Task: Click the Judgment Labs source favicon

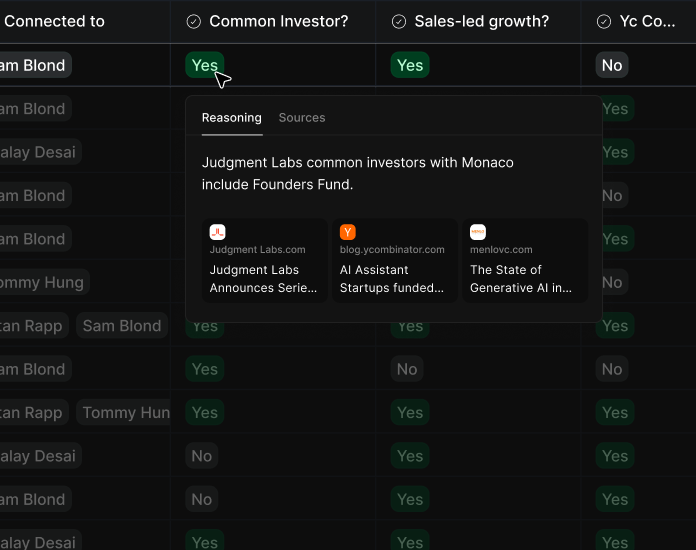Action: tap(217, 232)
